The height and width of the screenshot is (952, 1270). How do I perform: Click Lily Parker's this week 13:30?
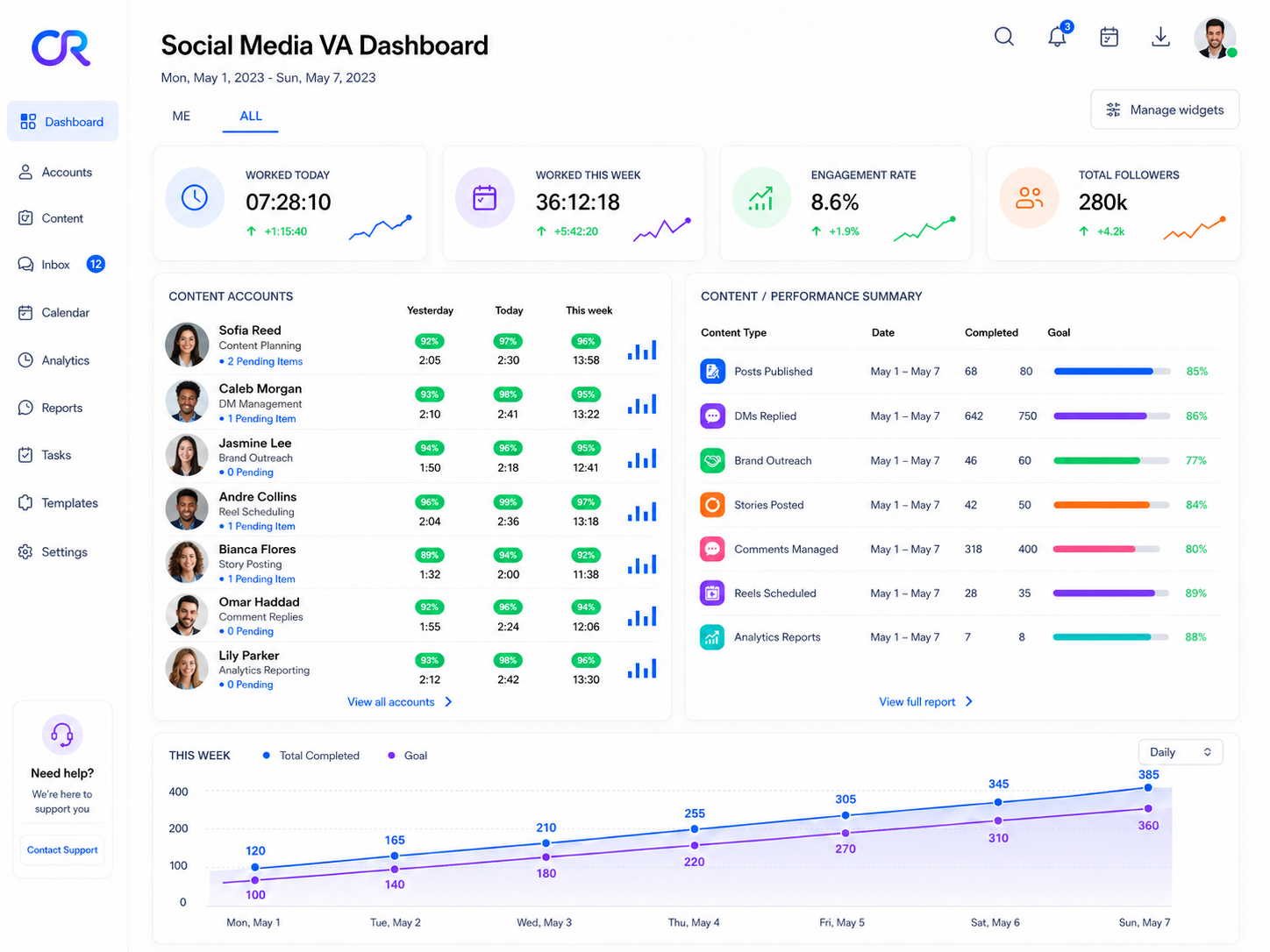[586, 679]
